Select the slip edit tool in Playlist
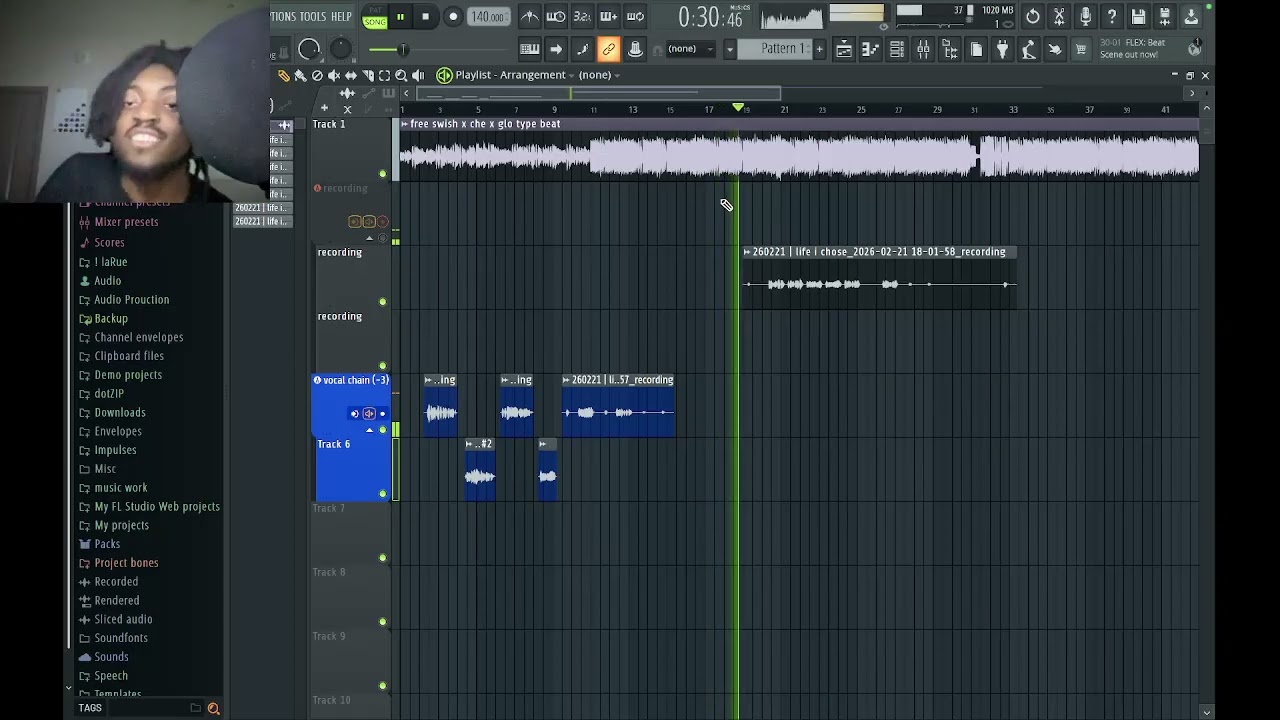Screen dimensions: 1280x720 pyautogui.click(x=351, y=76)
